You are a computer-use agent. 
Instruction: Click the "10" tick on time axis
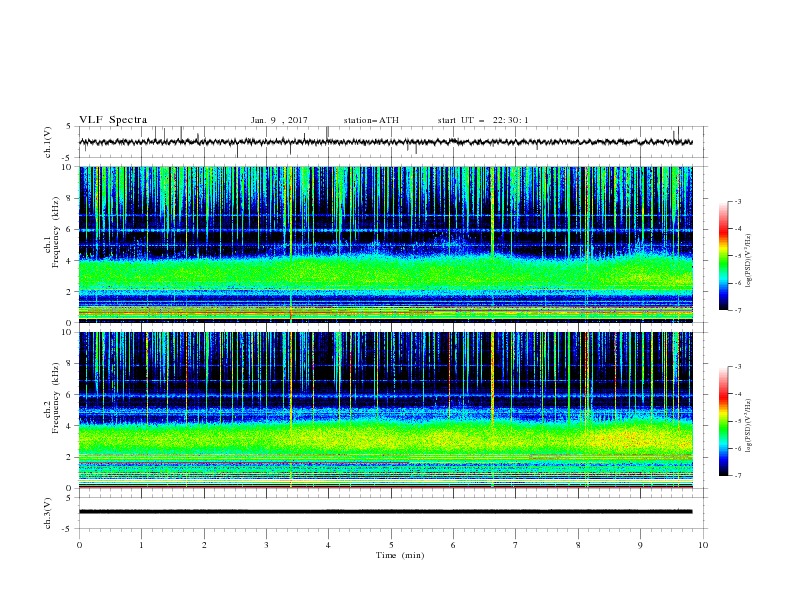pos(703,545)
